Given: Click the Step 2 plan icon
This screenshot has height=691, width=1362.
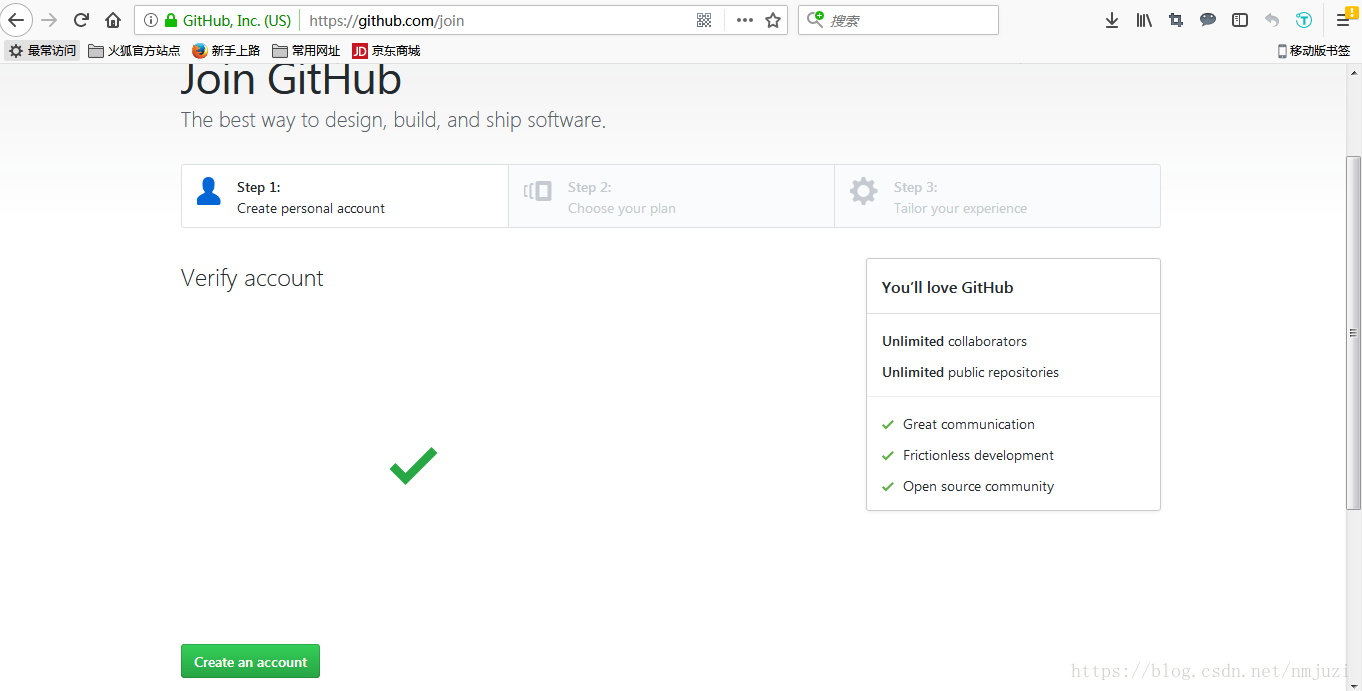Looking at the screenshot, I should (x=538, y=191).
